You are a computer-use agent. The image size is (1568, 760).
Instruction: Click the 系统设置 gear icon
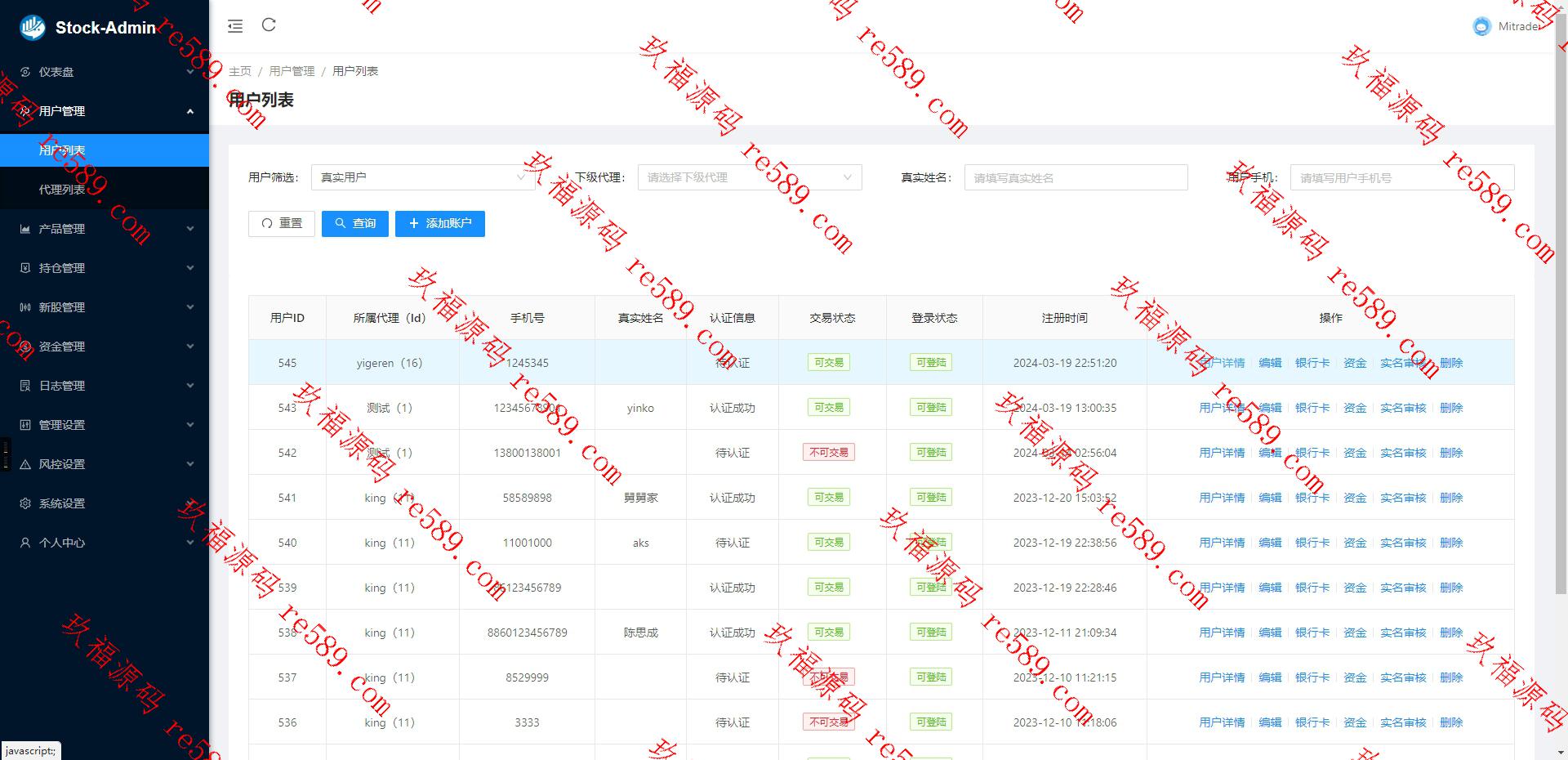tap(25, 503)
